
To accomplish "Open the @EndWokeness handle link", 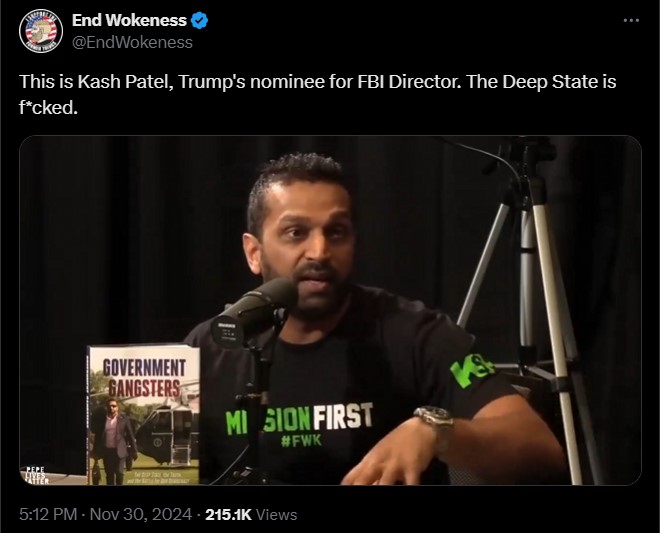I will [132, 42].
